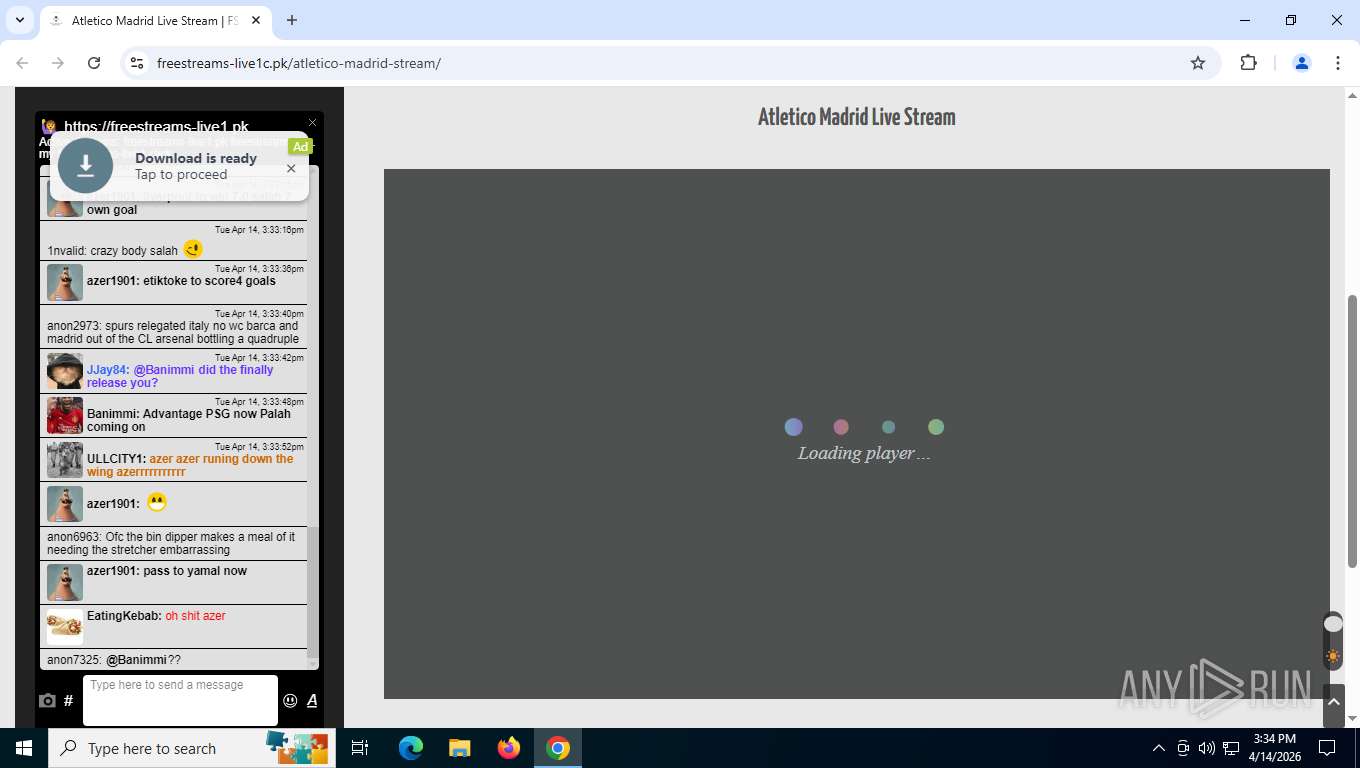Click the scroll-to-top arrow button
Viewport: 1360px width, 768px height.
coord(1333,705)
